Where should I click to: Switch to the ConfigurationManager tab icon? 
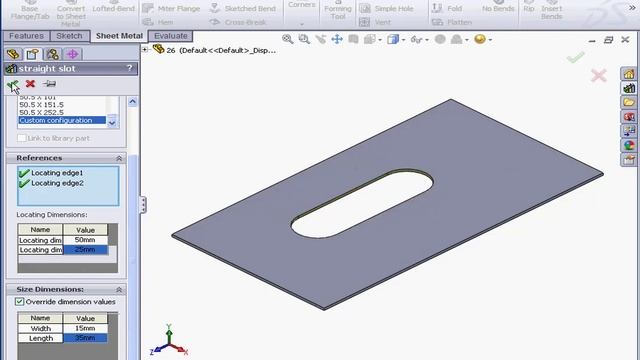coord(52,54)
